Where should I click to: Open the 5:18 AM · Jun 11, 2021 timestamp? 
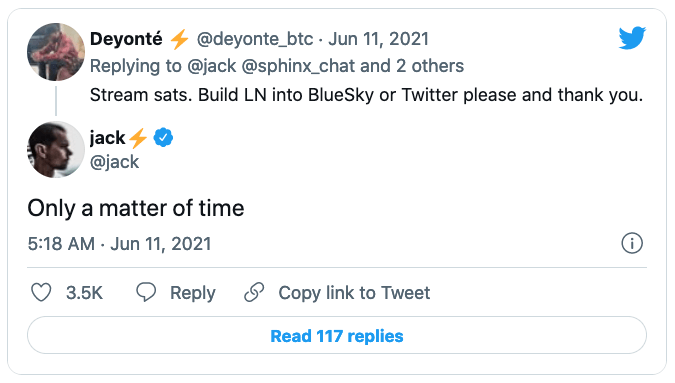click(x=119, y=244)
